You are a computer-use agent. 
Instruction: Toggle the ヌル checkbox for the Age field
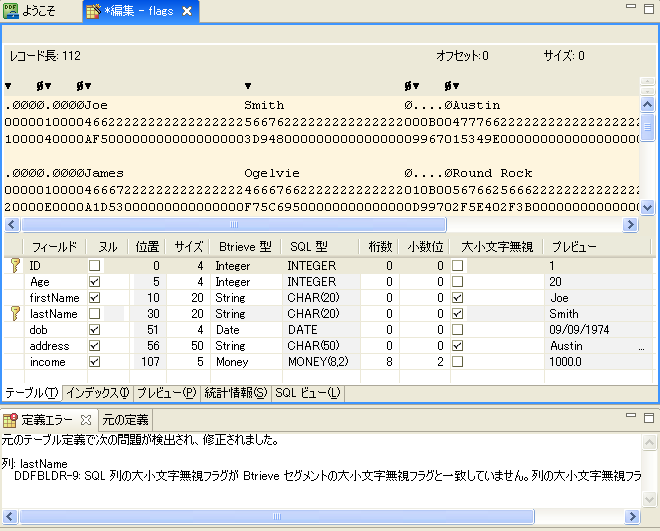(x=95, y=282)
